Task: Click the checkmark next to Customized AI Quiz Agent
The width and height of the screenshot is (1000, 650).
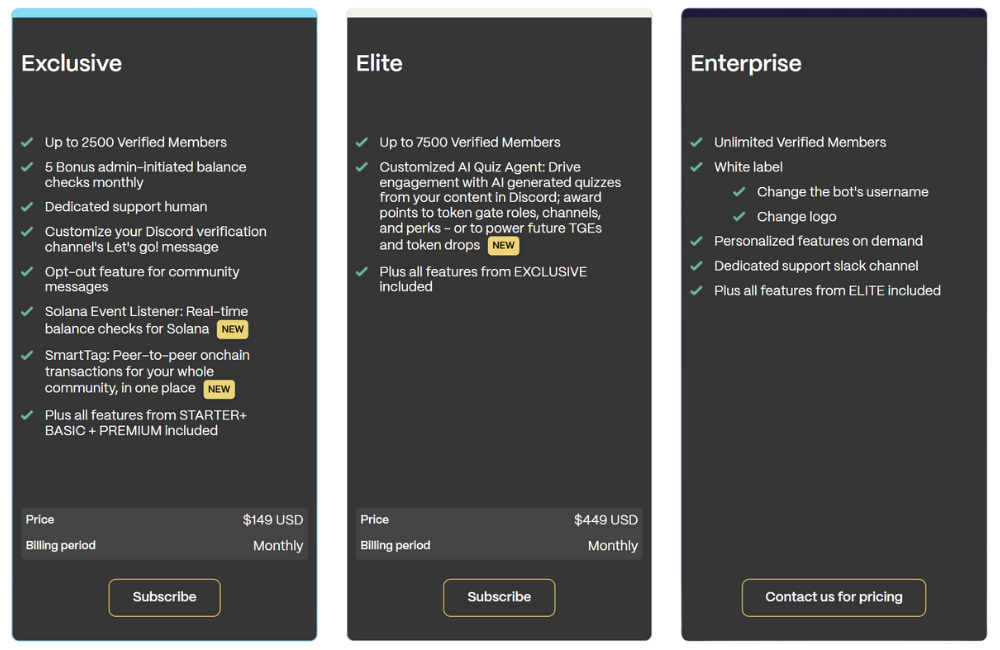Action: pos(362,167)
